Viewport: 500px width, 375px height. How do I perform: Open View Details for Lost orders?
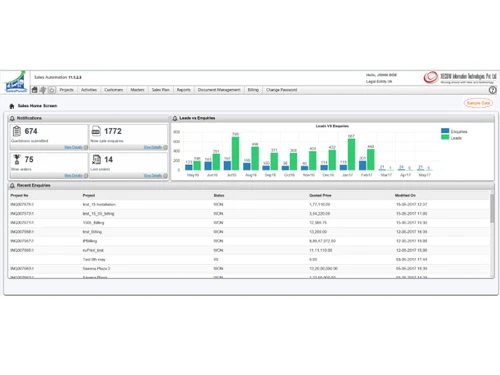[x=153, y=176]
